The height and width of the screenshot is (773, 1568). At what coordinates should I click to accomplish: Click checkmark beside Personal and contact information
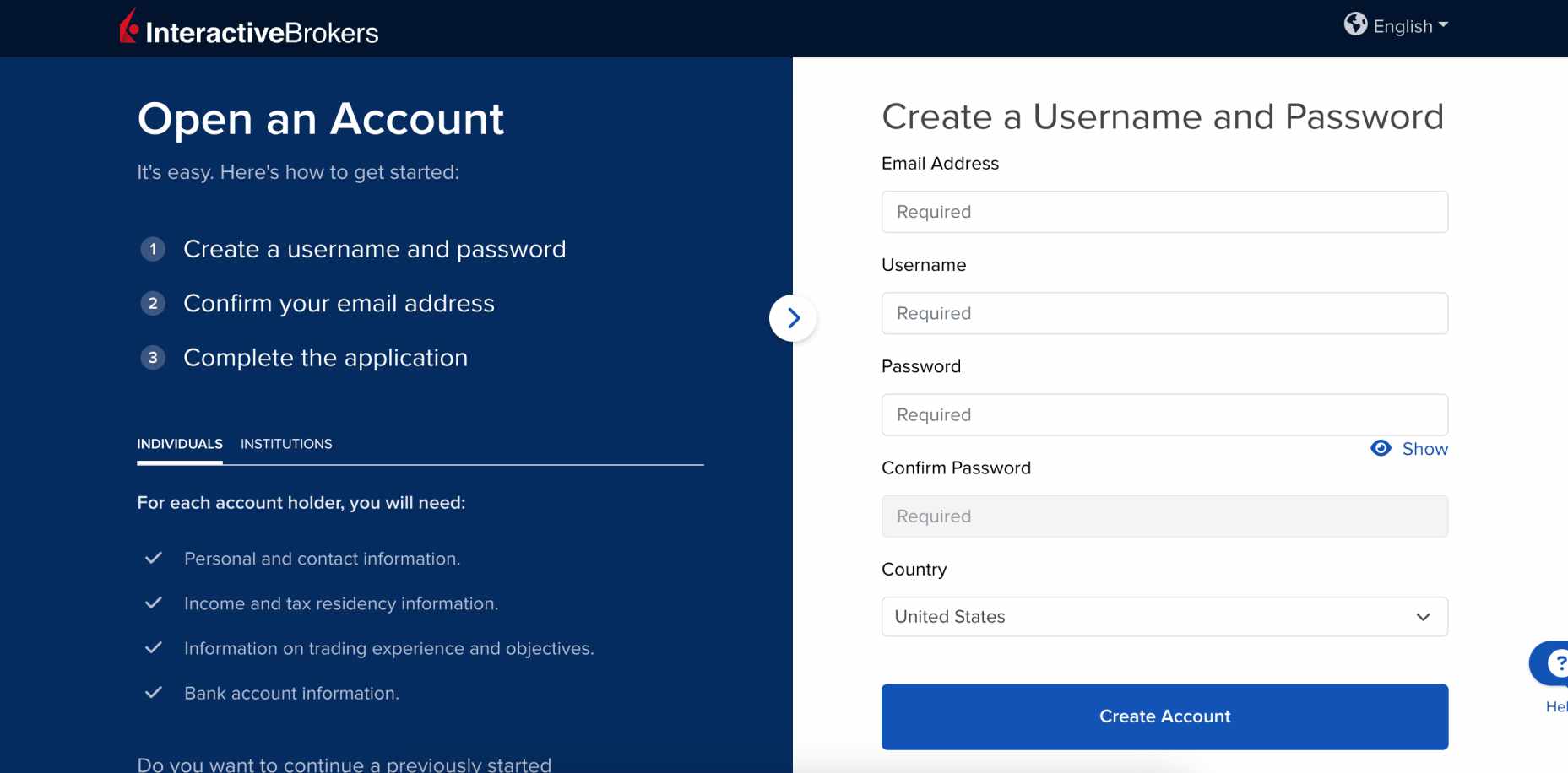tap(154, 558)
